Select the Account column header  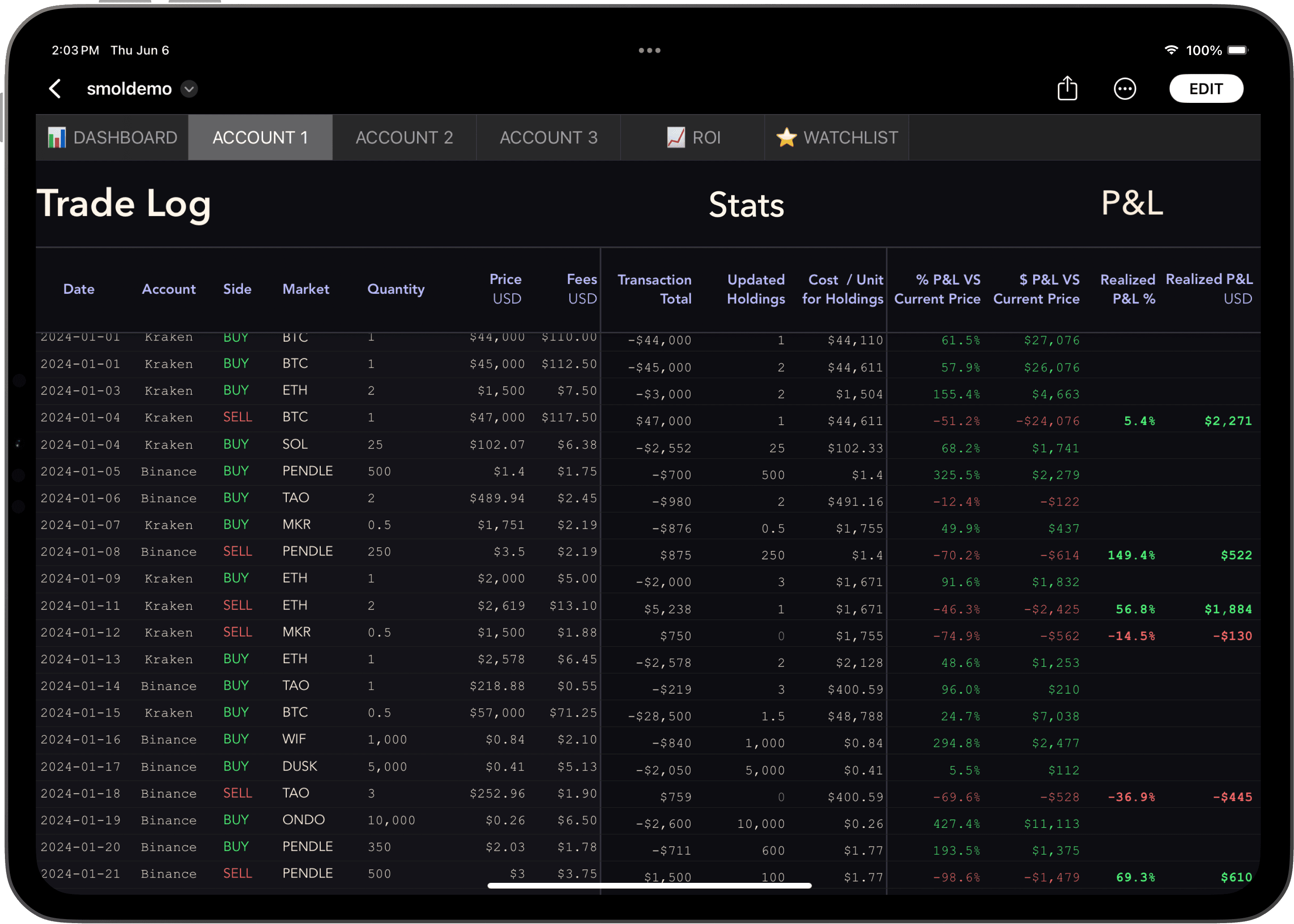point(169,289)
